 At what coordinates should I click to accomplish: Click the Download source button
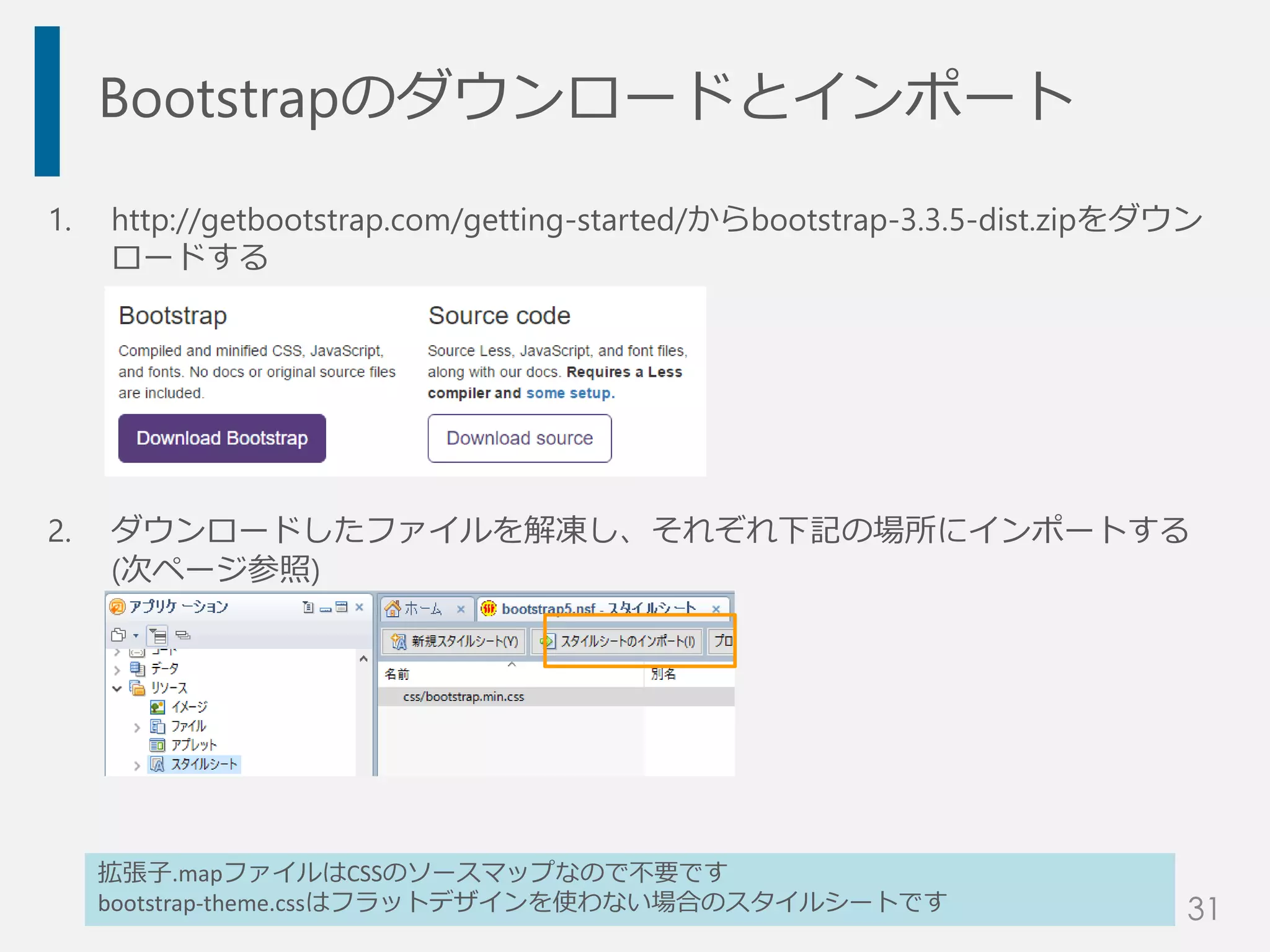(x=520, y=438)
